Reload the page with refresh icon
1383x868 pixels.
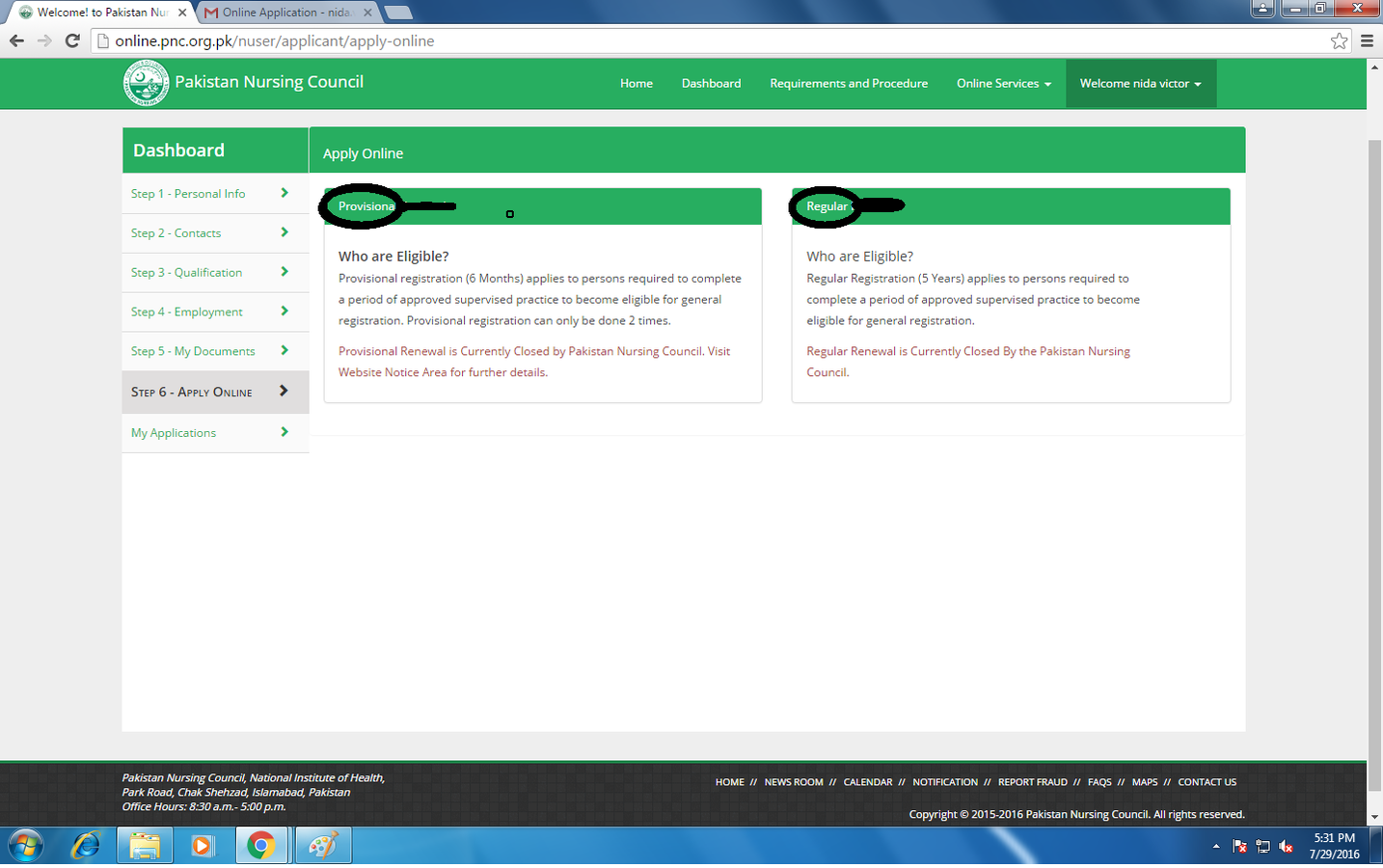click(x=72, y=41)
